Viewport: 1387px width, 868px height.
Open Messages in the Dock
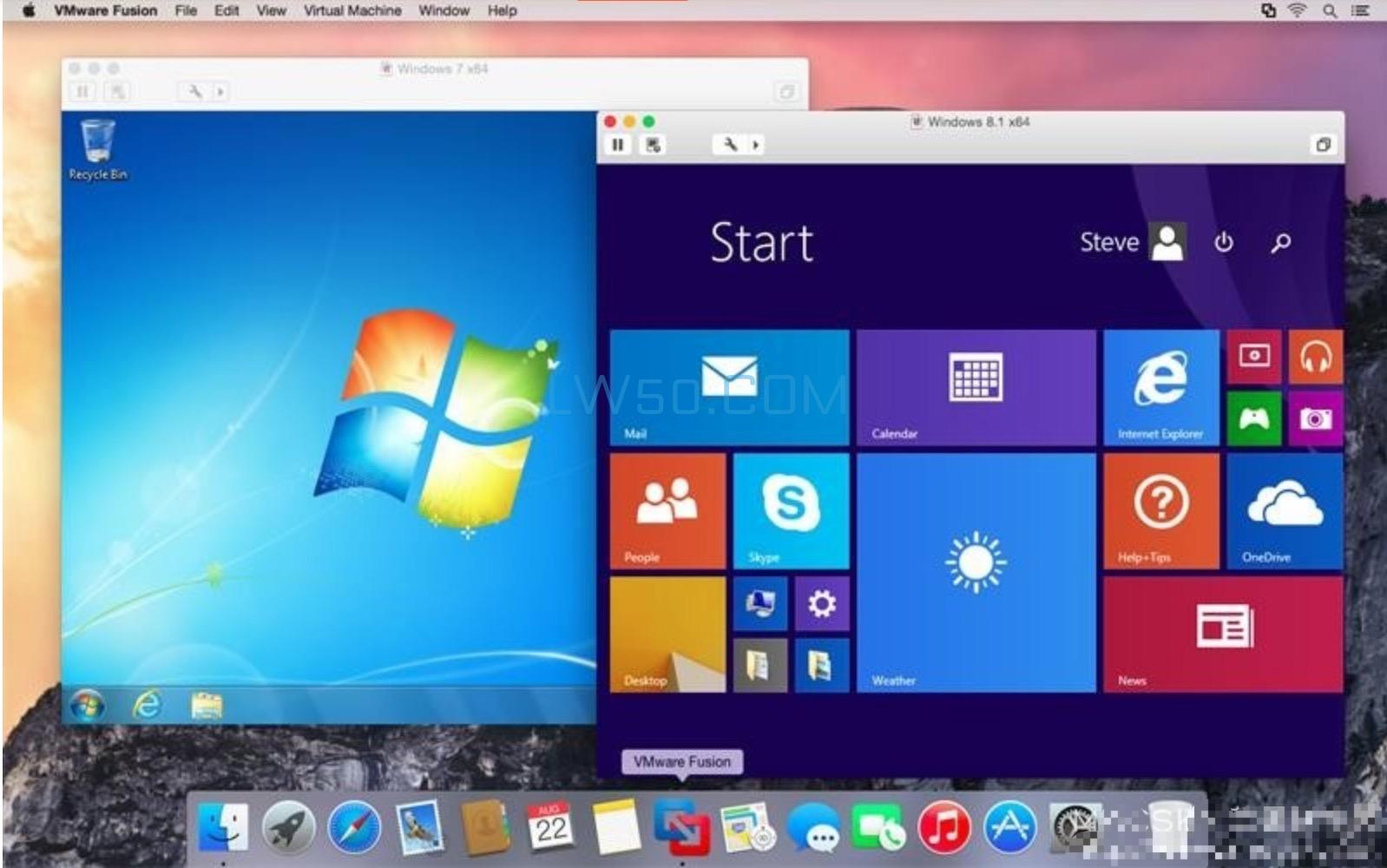[813, 827]
